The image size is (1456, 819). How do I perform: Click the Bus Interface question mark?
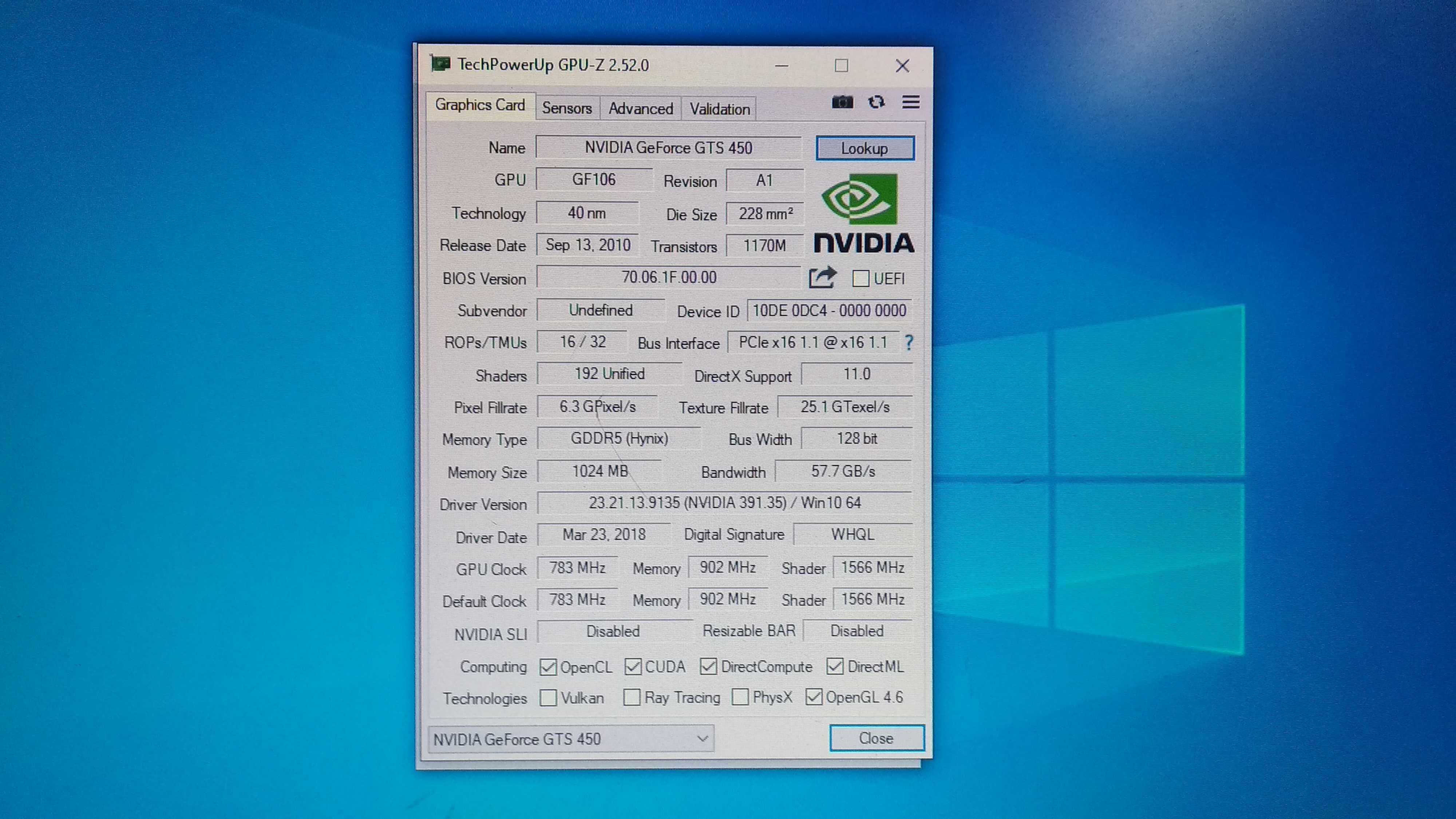[908, 343]
